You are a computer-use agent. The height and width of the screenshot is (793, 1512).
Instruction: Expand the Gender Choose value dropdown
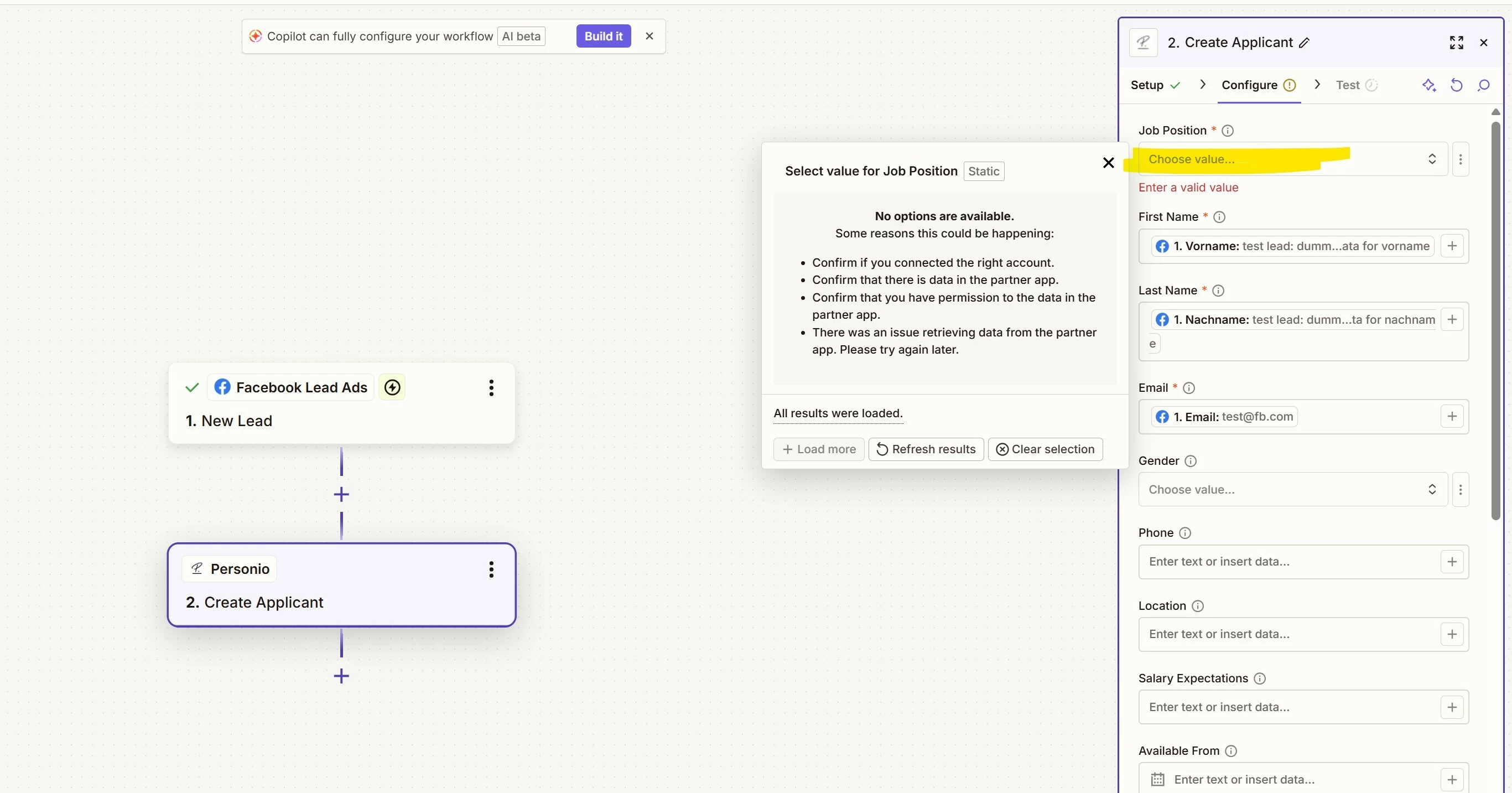pyautogui.click(x=1291, y=489)
